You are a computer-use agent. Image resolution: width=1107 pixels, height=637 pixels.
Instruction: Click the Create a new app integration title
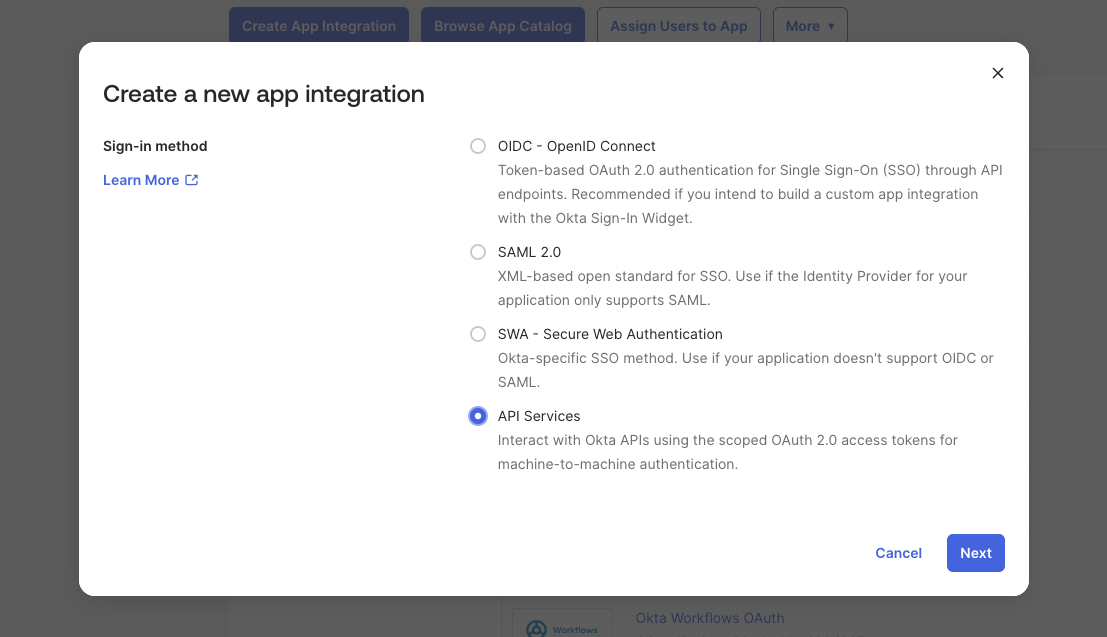[x=263, y=94]
